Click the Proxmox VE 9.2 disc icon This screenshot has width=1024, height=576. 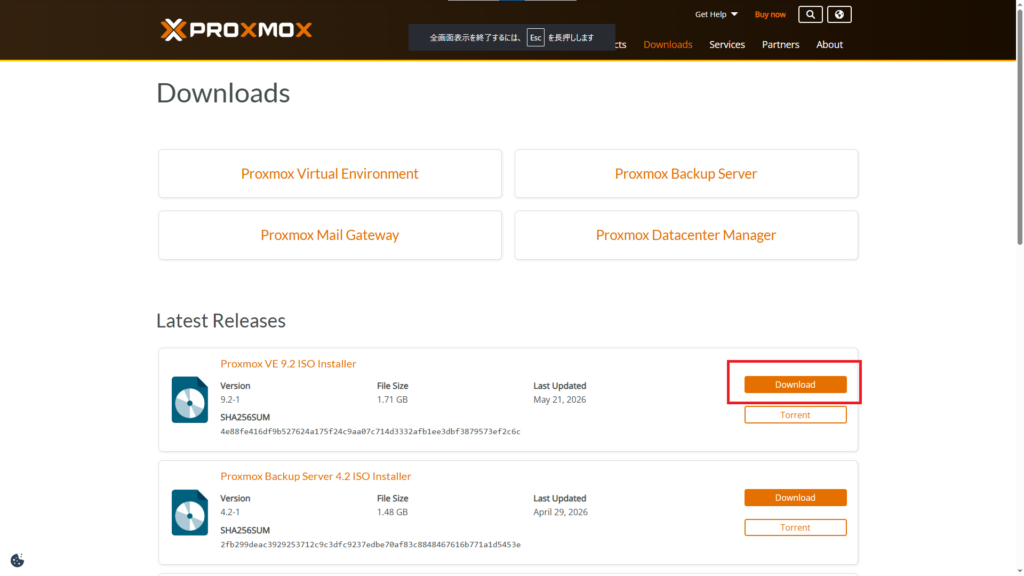(189, 400)
